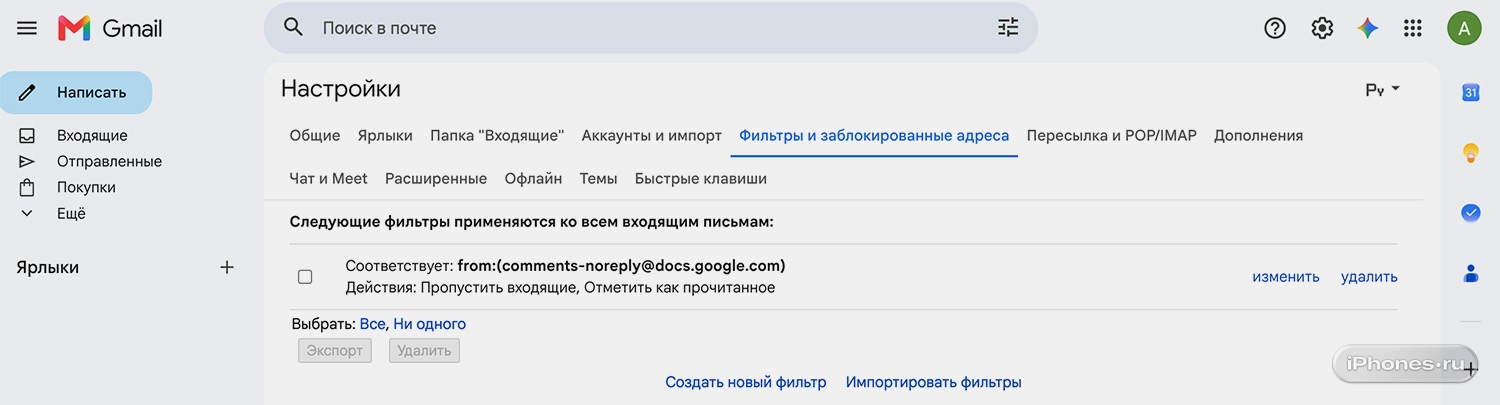Open Contacts in side panel
Viewport: 1500px width, 405px height.
click(1471, 272)
